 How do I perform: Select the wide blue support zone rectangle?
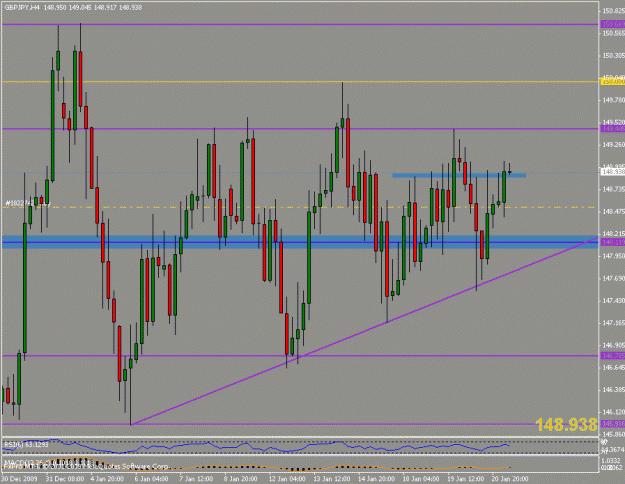coord(300,242)
